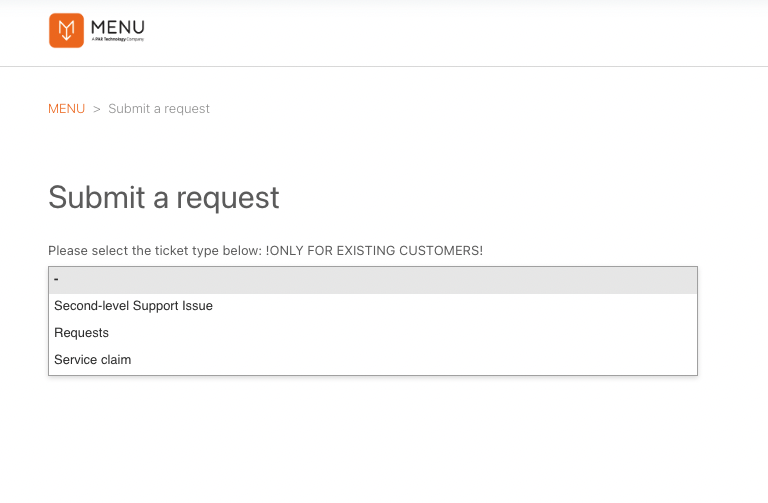This screenshot has width=768, height=503.
Task: Click the word Requests in the list
Action: [81, 333]
